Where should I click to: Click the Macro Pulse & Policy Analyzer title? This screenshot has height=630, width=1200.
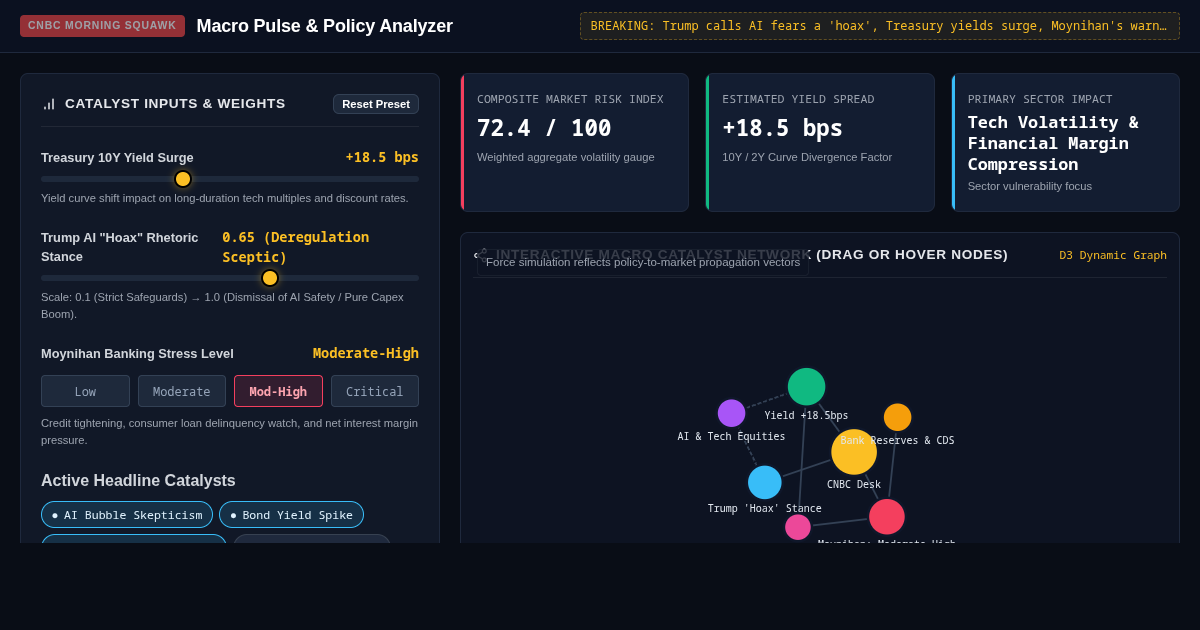[x=325, y=26]
